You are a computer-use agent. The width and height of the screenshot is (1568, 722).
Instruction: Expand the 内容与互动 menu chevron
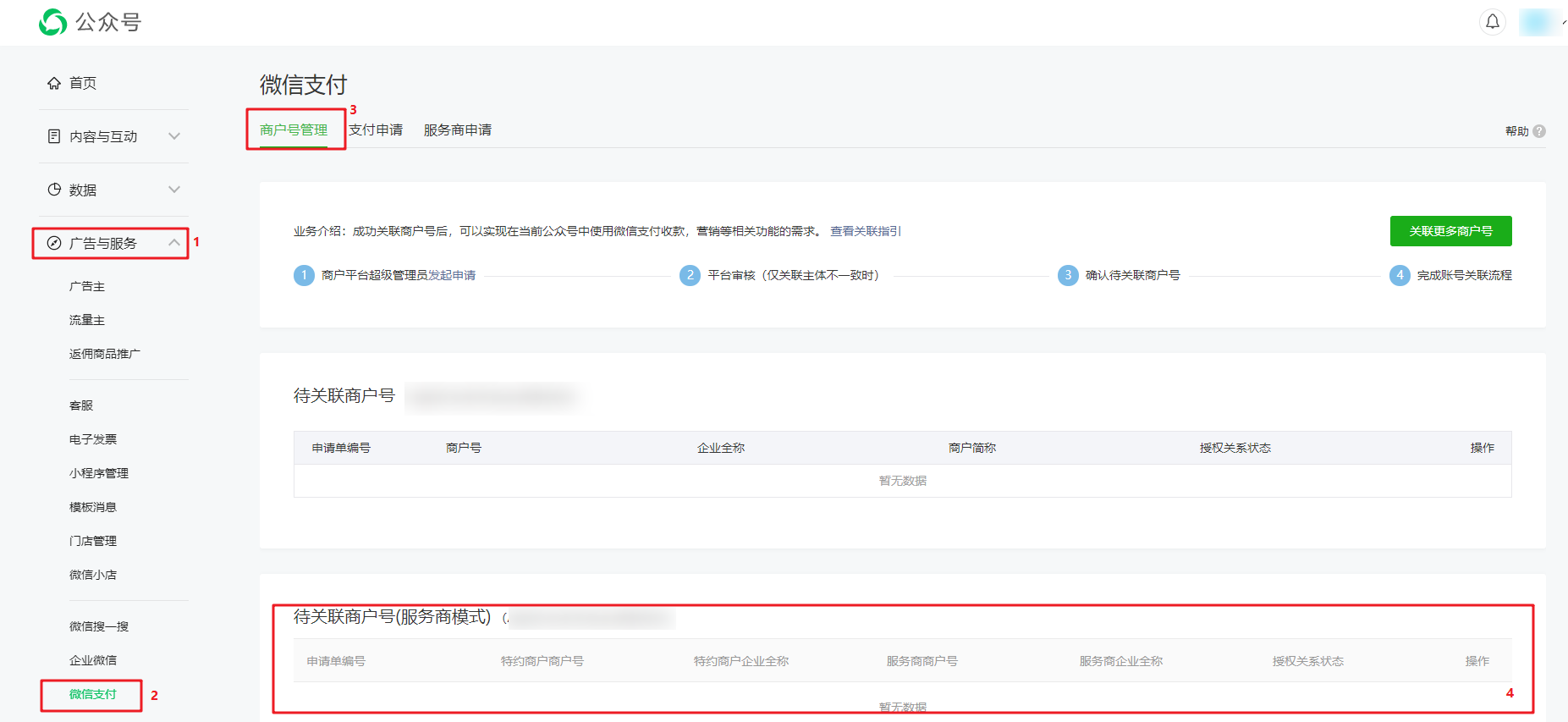coord(174,136)
